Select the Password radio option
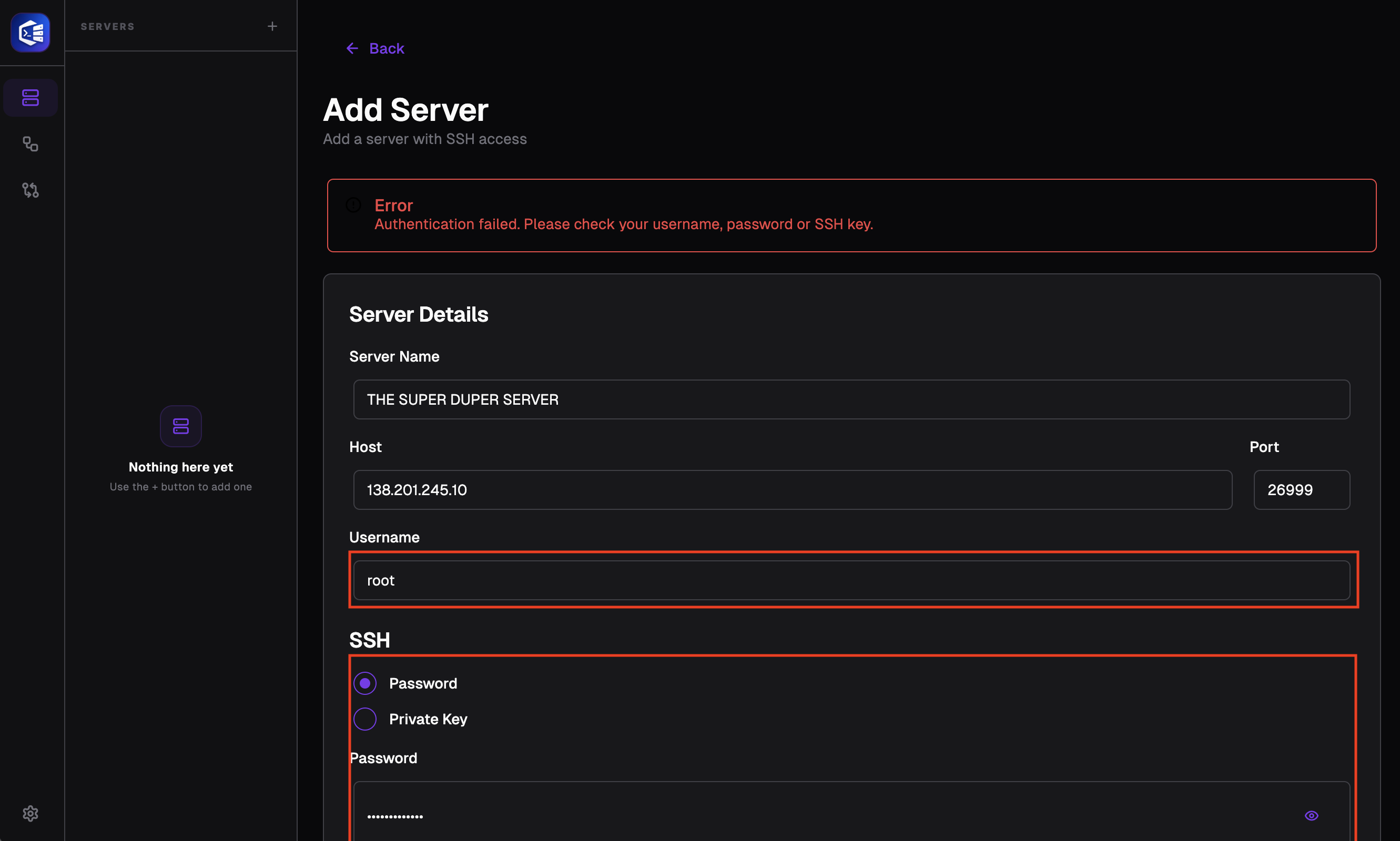Screen dimensions: 1400x841 click(365, 683)
